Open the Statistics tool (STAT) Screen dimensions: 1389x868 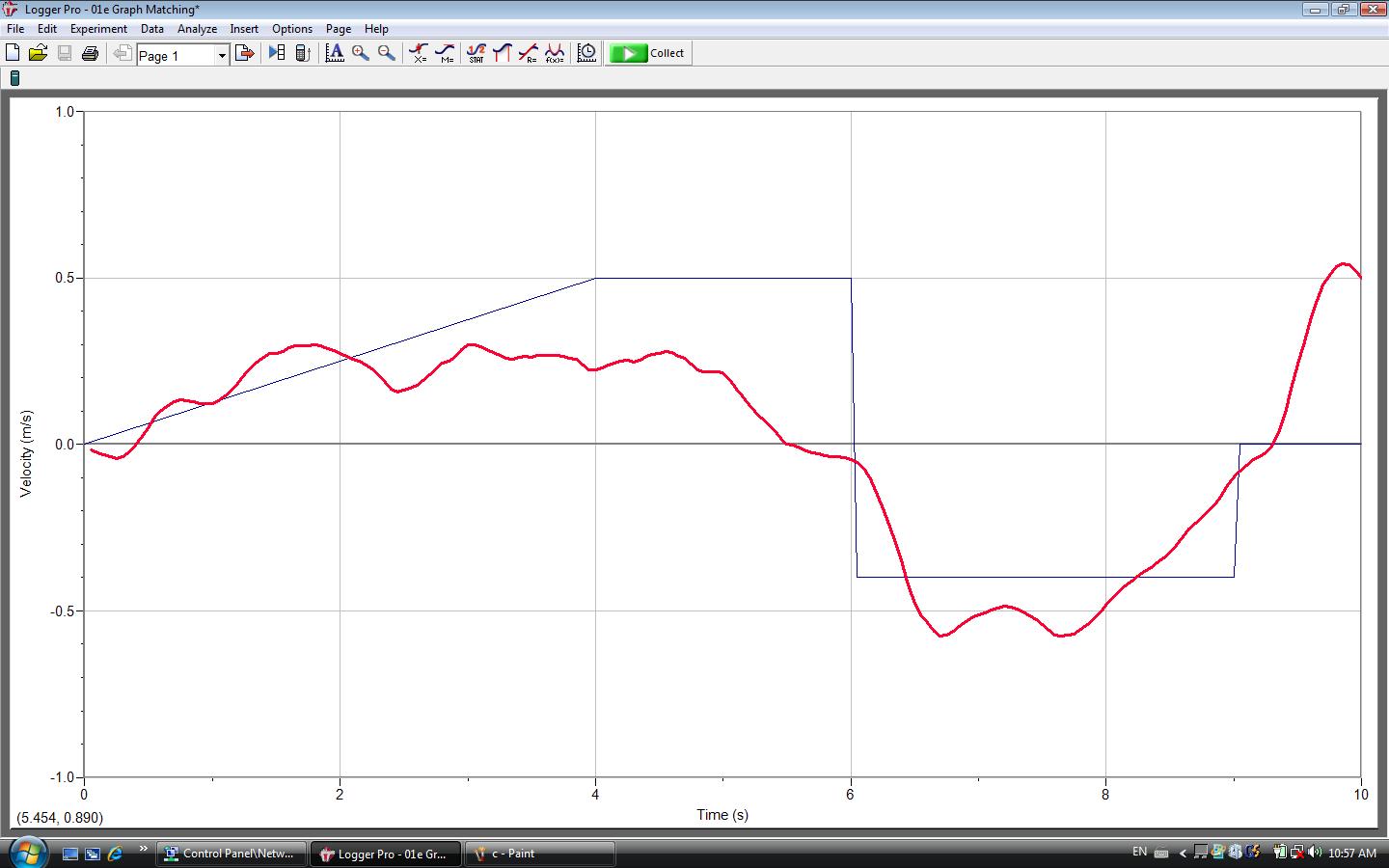[476, 52]
